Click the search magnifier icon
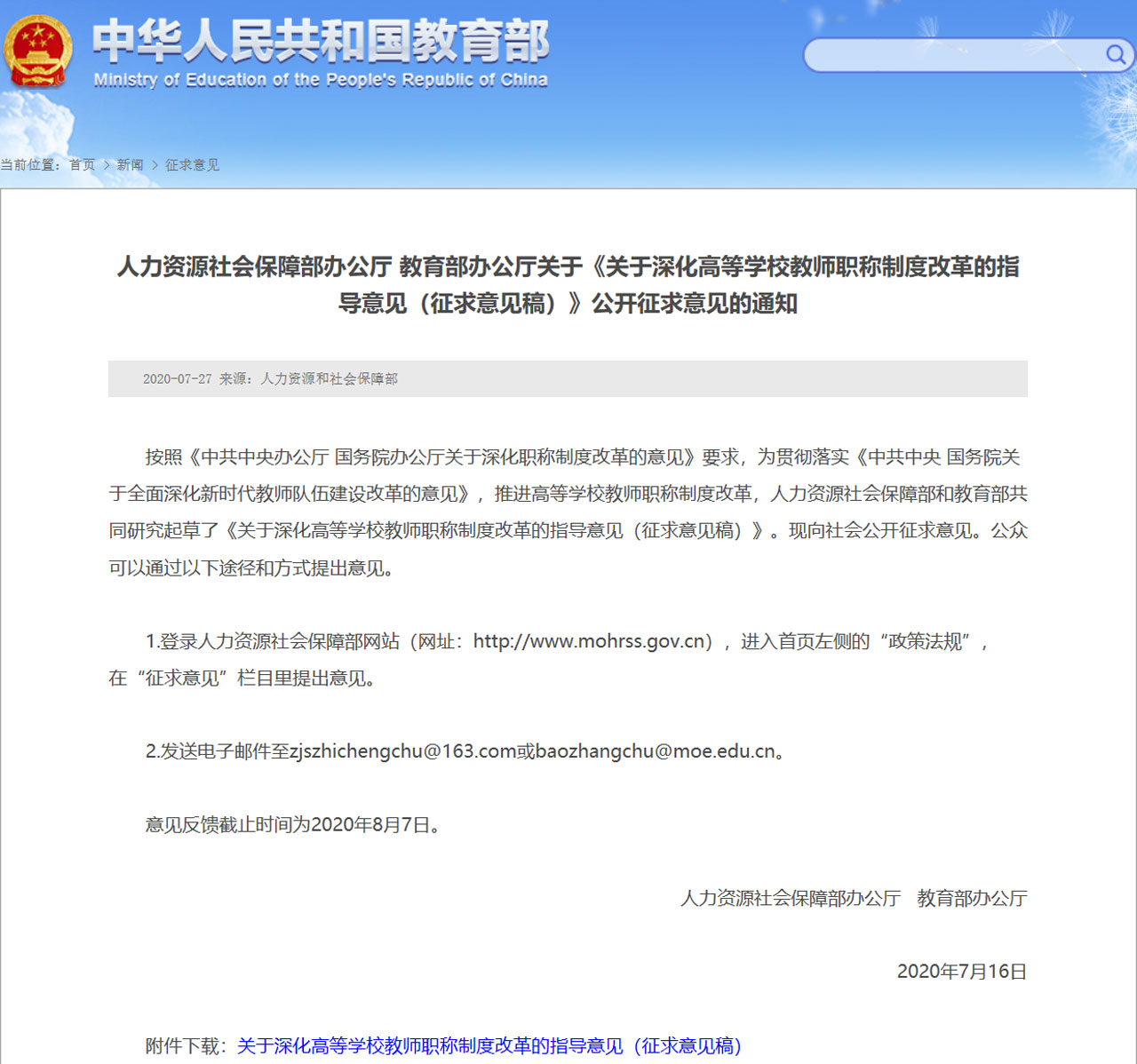1137x1064 pixels. (x=1115, y=55)
